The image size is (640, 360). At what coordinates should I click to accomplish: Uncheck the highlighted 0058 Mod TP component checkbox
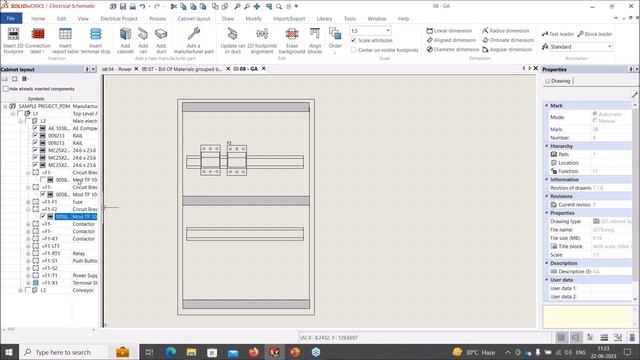(x=43, y=216)
